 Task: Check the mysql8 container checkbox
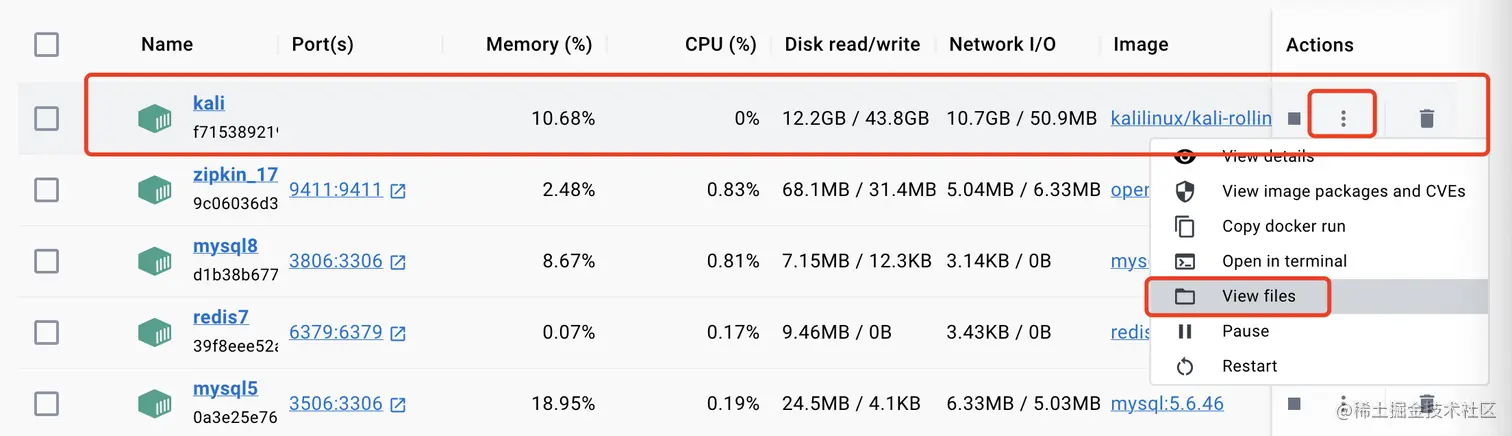46,261
